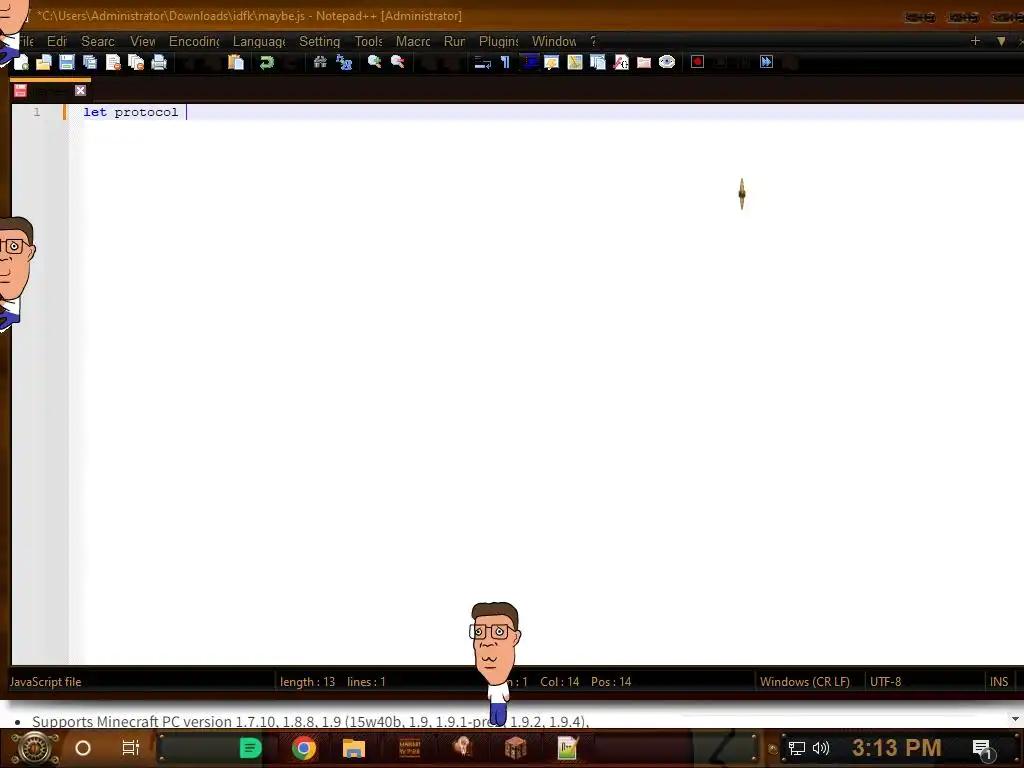Click the green Undo arrow icon

(266, 62)
